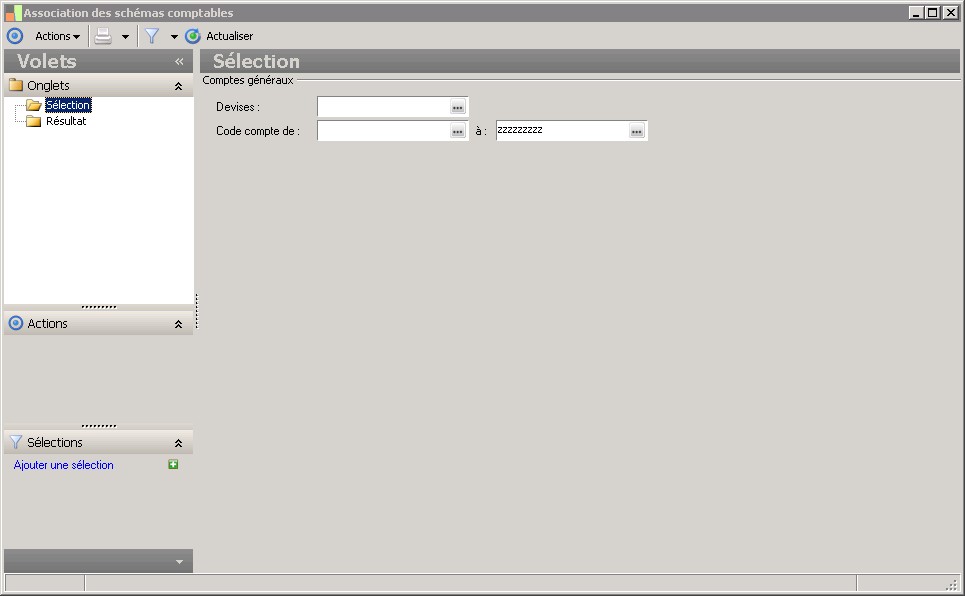Viewport: 965px width, 596px height.
Task: Click the field containing zzzzzzzzz
Action: pos(563,131)
